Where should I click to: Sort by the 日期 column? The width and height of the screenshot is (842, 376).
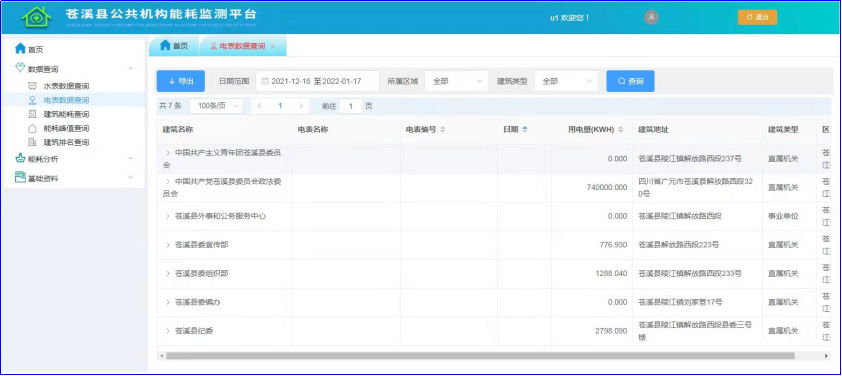525,129
